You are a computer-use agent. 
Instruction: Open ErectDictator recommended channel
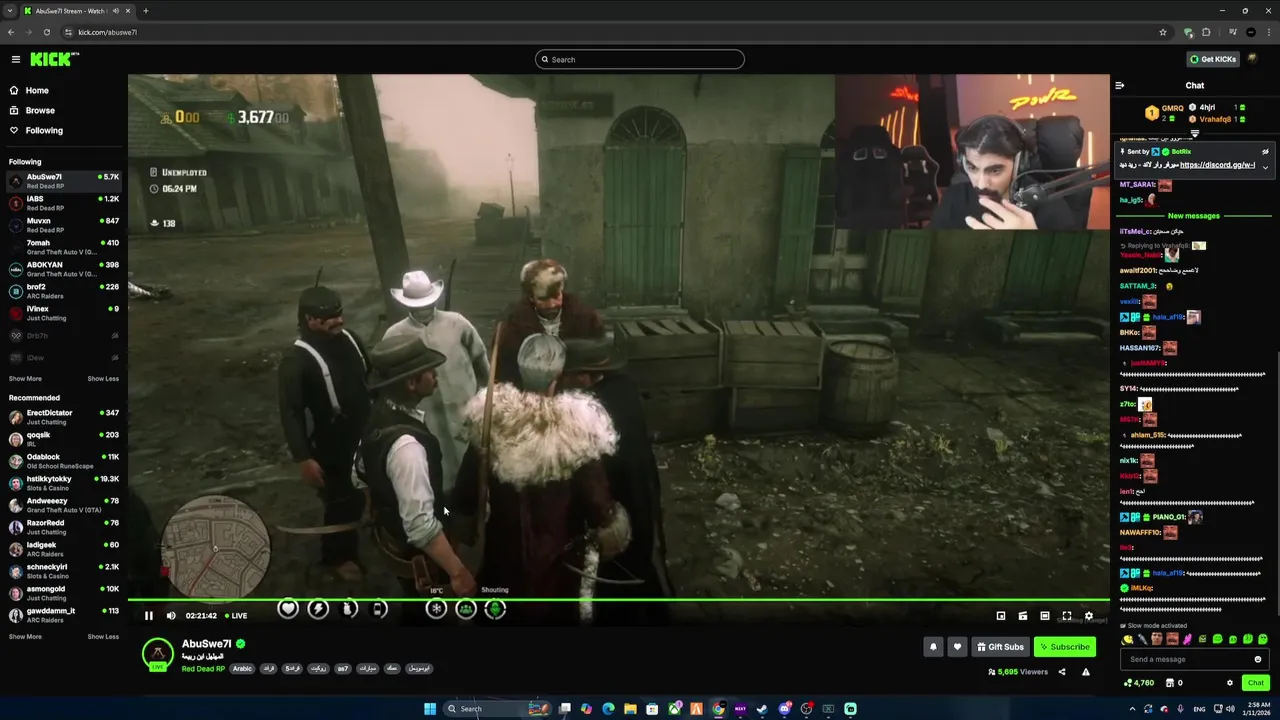tap(64, 417)
